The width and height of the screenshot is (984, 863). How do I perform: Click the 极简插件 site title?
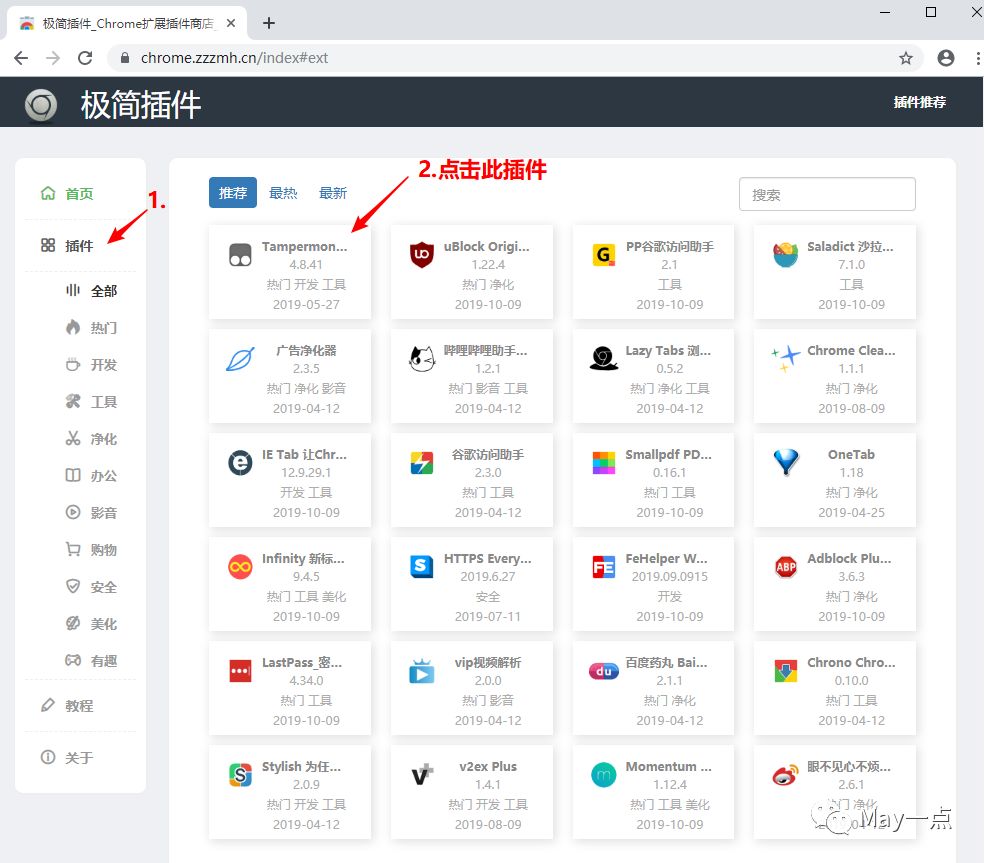coord(141,105)
